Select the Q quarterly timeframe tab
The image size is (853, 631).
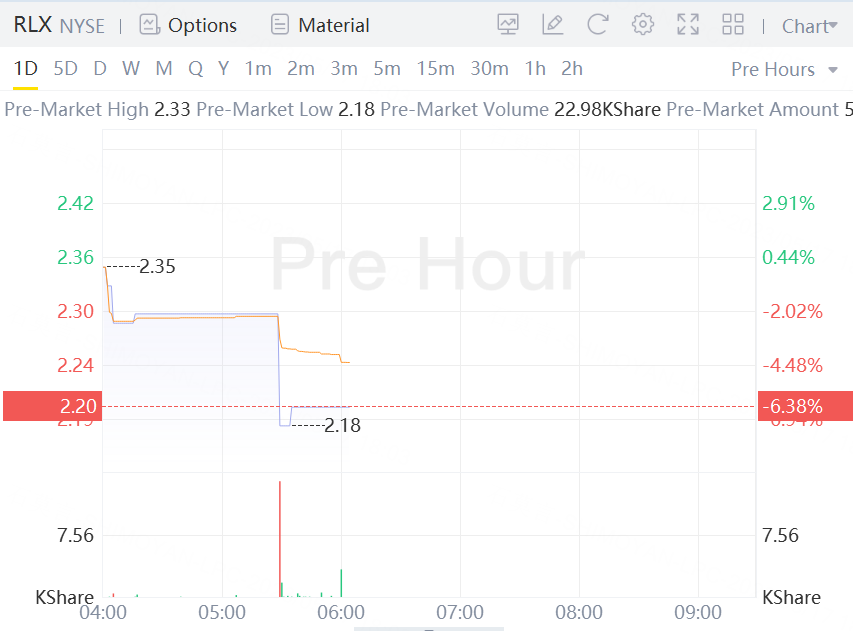coord(195,69)
